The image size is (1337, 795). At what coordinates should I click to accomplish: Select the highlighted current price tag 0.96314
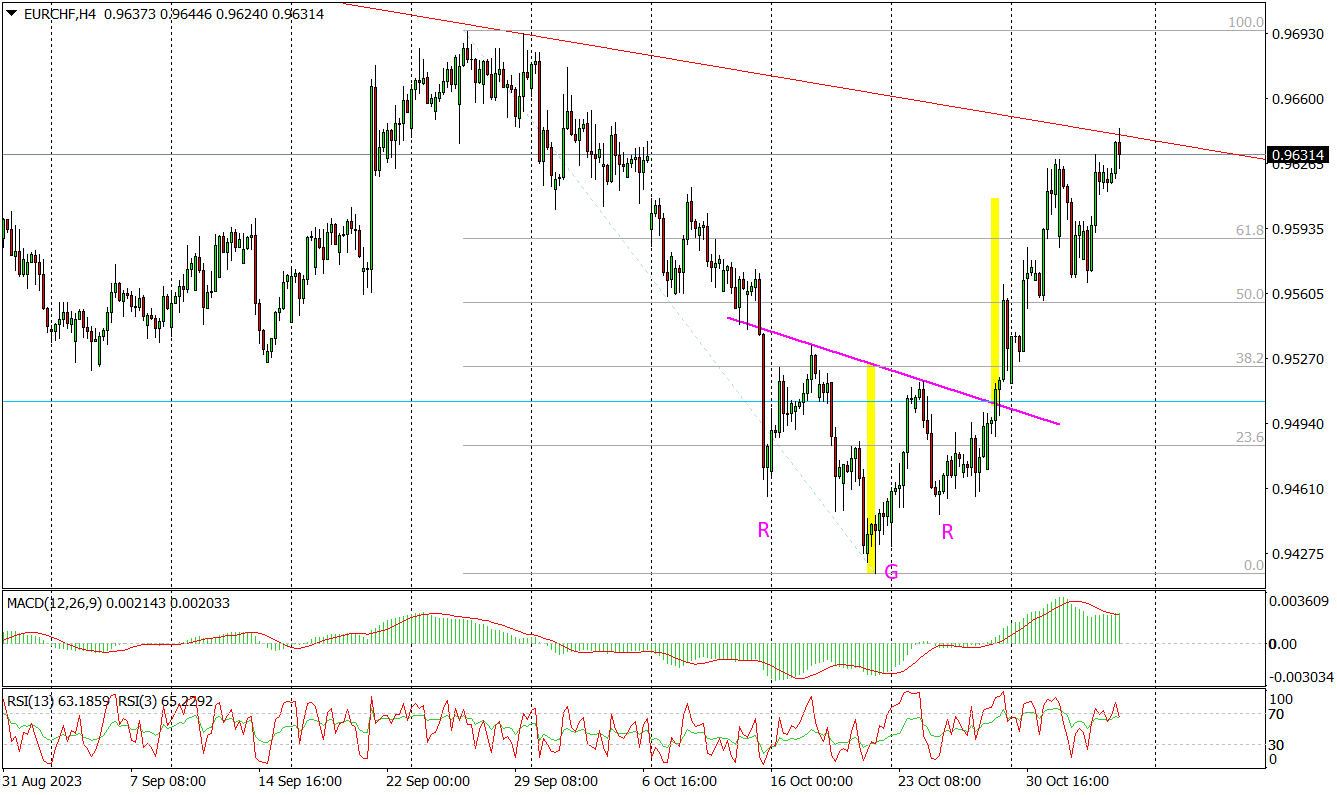pos(1297,155)
